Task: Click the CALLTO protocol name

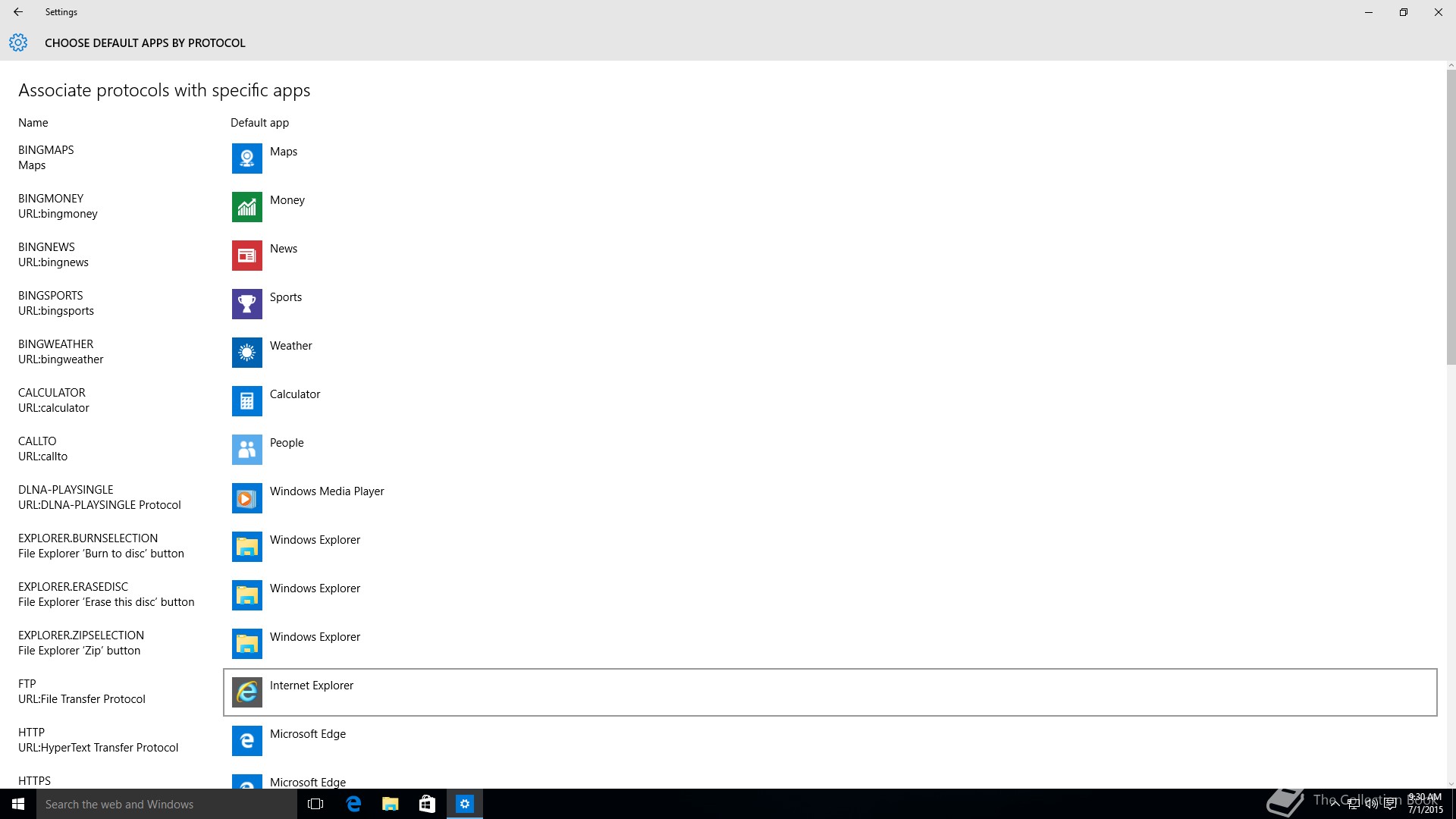Action: [x=37, y=441]
